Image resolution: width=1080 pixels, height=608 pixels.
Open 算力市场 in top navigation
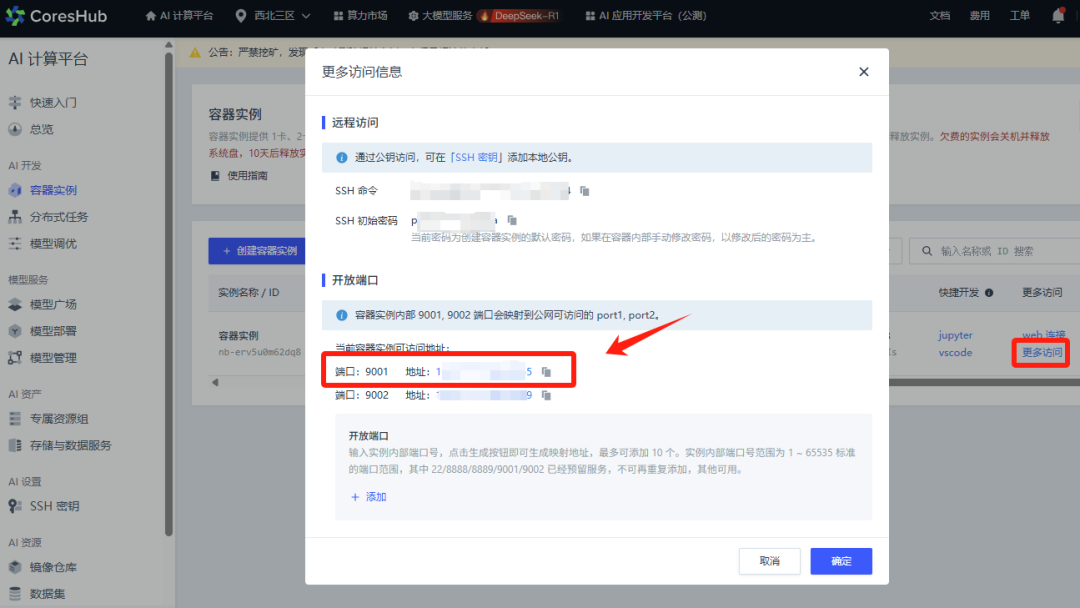(x=360, y=15)
